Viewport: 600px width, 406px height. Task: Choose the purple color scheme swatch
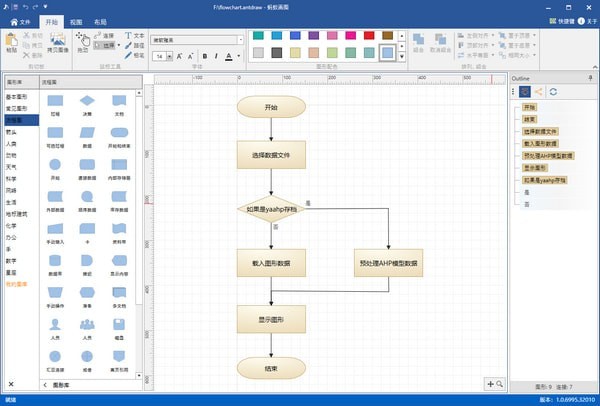[x=314, y=36]
